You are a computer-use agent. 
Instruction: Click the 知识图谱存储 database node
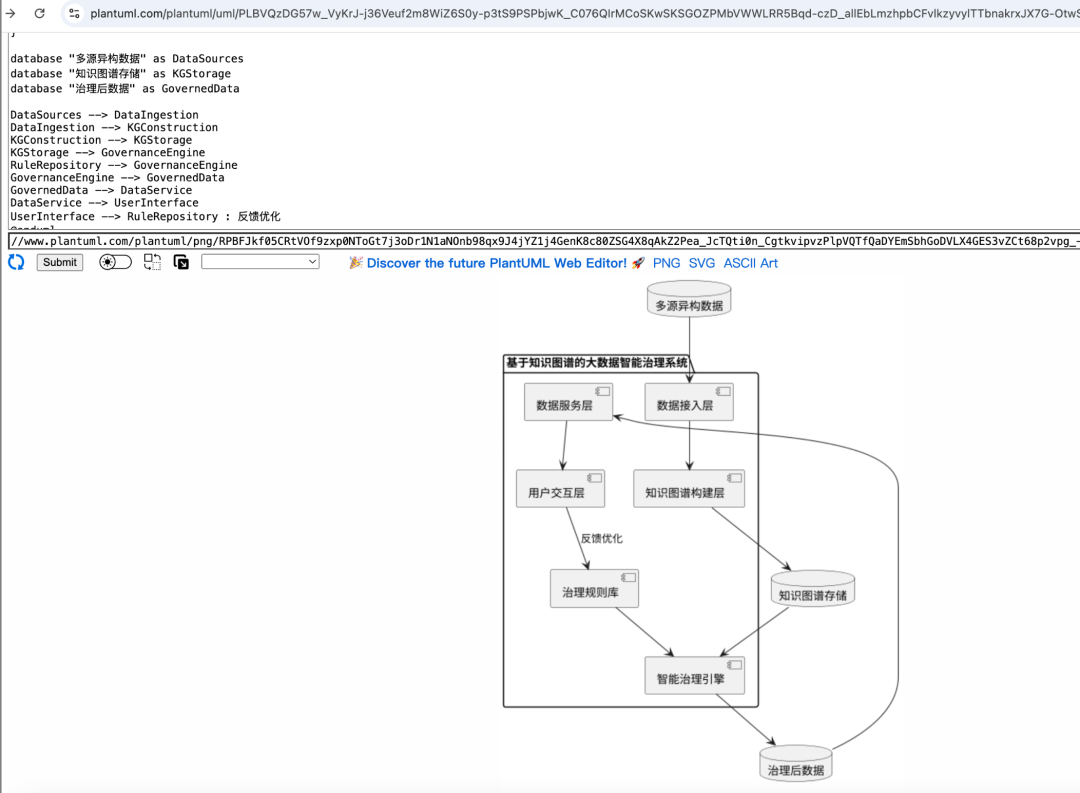(x=813, y=593)
